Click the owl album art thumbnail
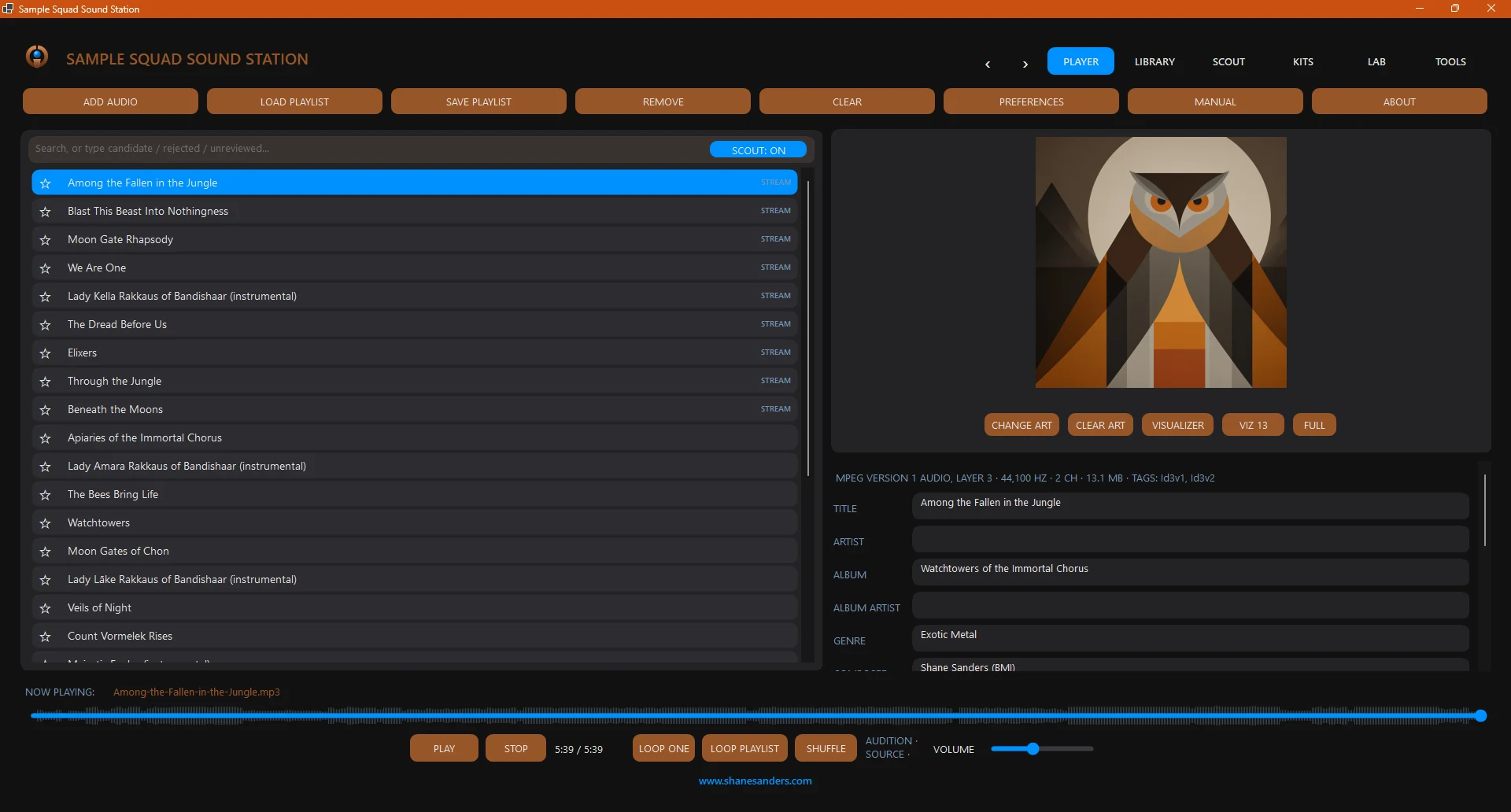The height and width of the screenshot is (812, 1511). (1161, 262)
